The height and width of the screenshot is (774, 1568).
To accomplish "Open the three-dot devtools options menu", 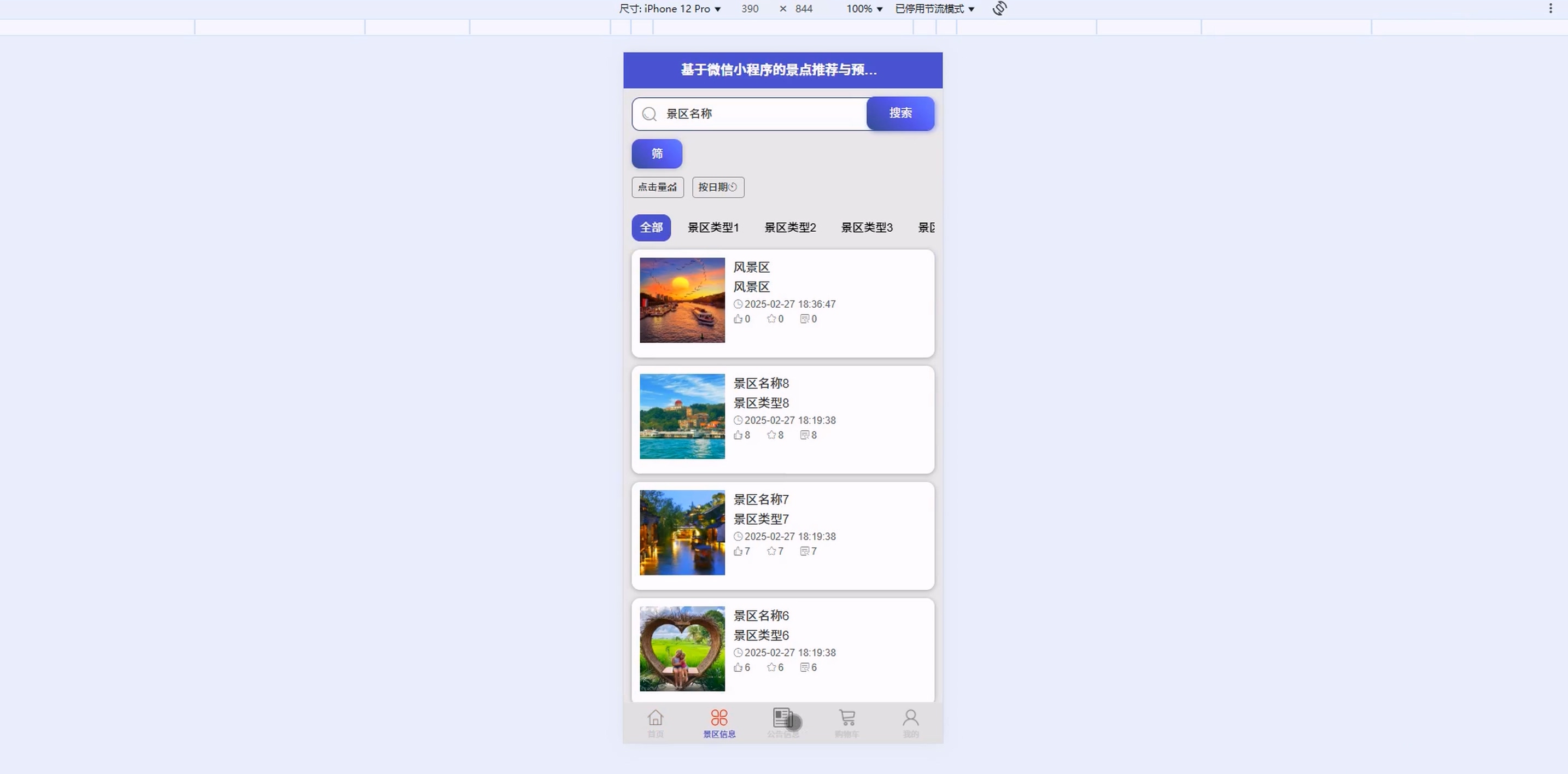I will (x=1551, y=9).
